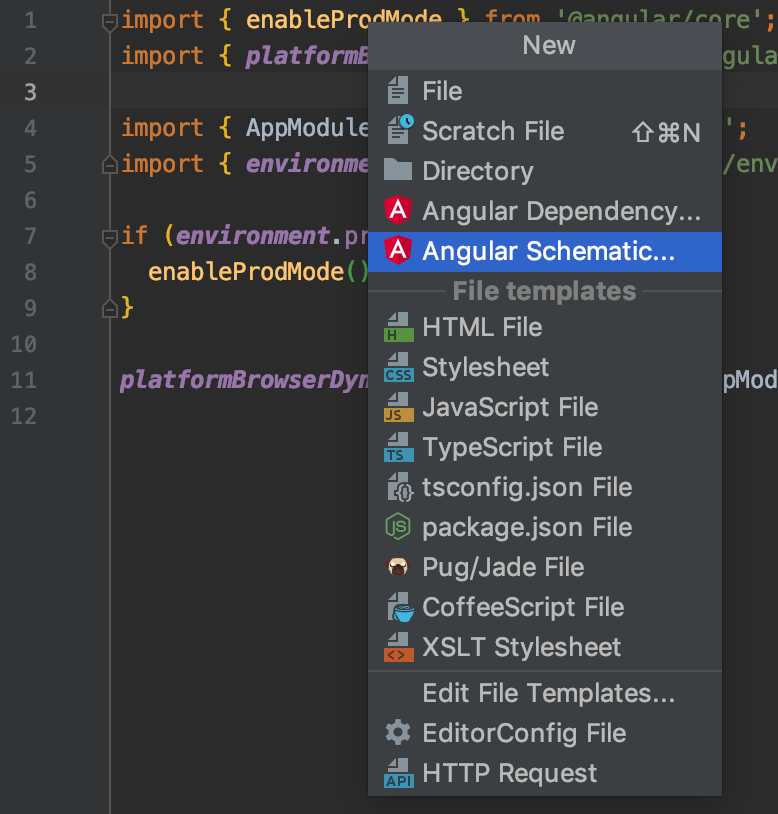Click the TS TypeScript File icon
The image size is (778, 814).
399,447
